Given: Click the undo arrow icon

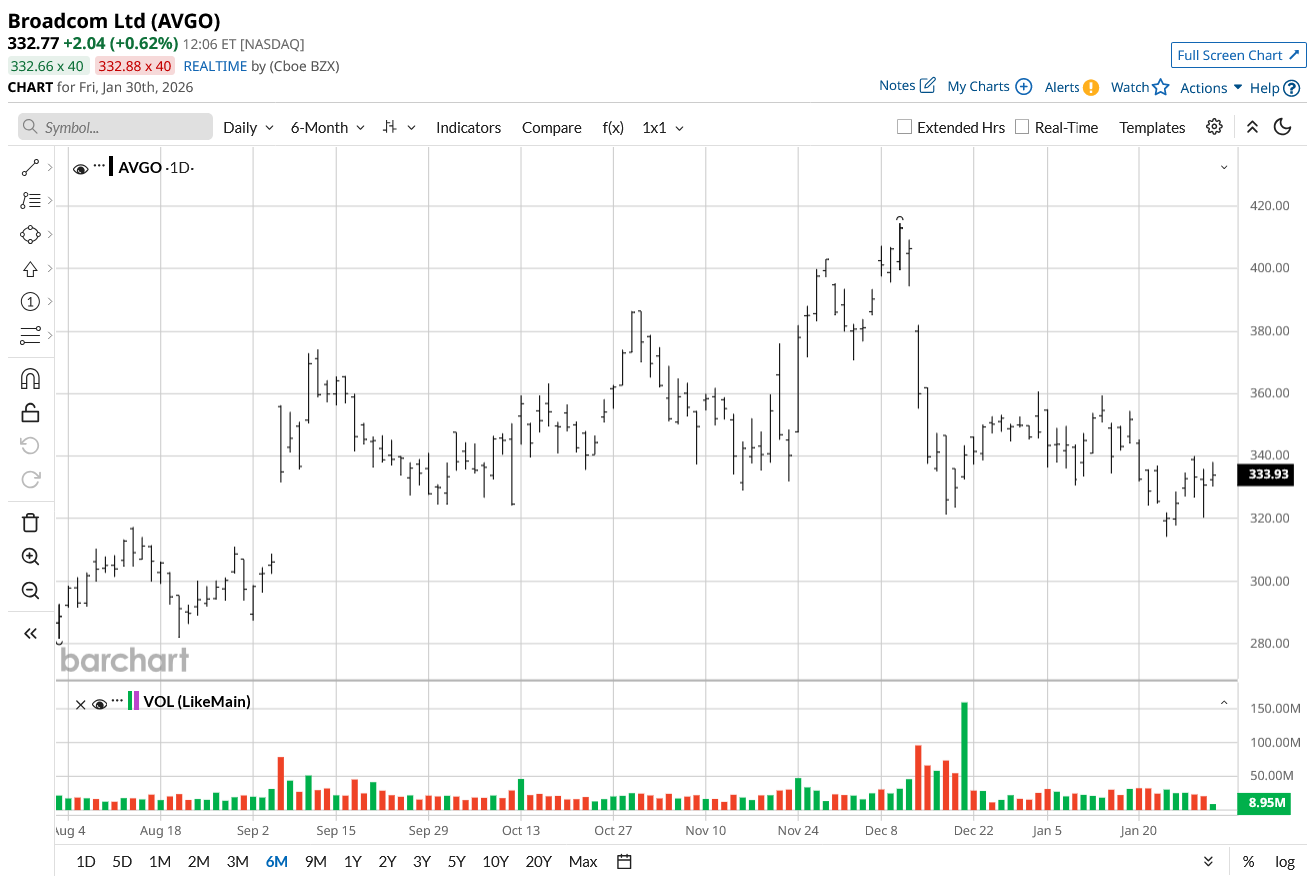Looking at the screenshot, I should 30,446.
